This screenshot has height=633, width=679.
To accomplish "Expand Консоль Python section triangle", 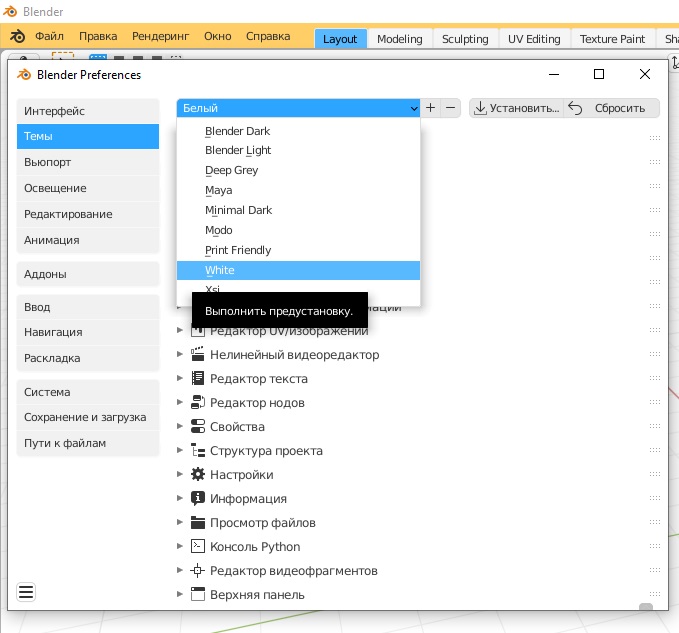I will coord(180,546).
